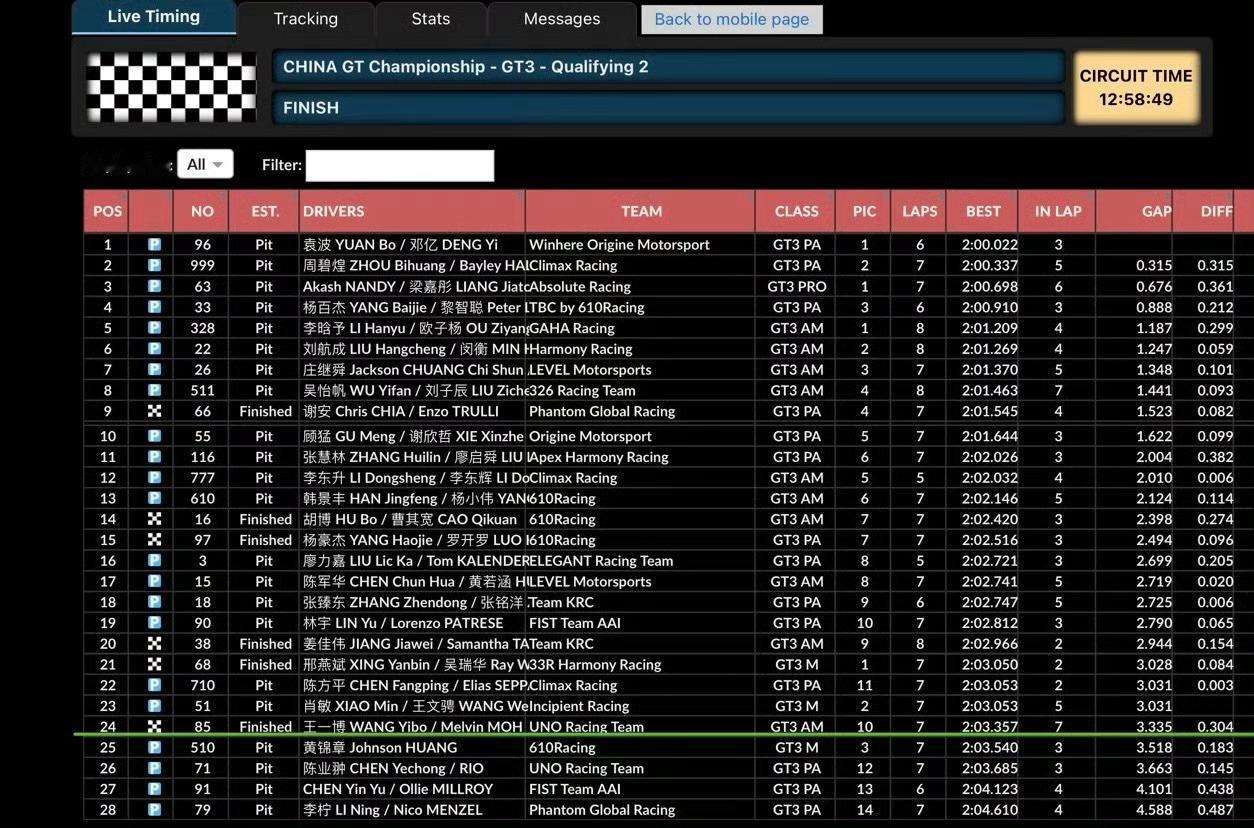This screenshot has height=828, width=1254.
Task: Click the Back to mobile page link
Action: point(731,19)
